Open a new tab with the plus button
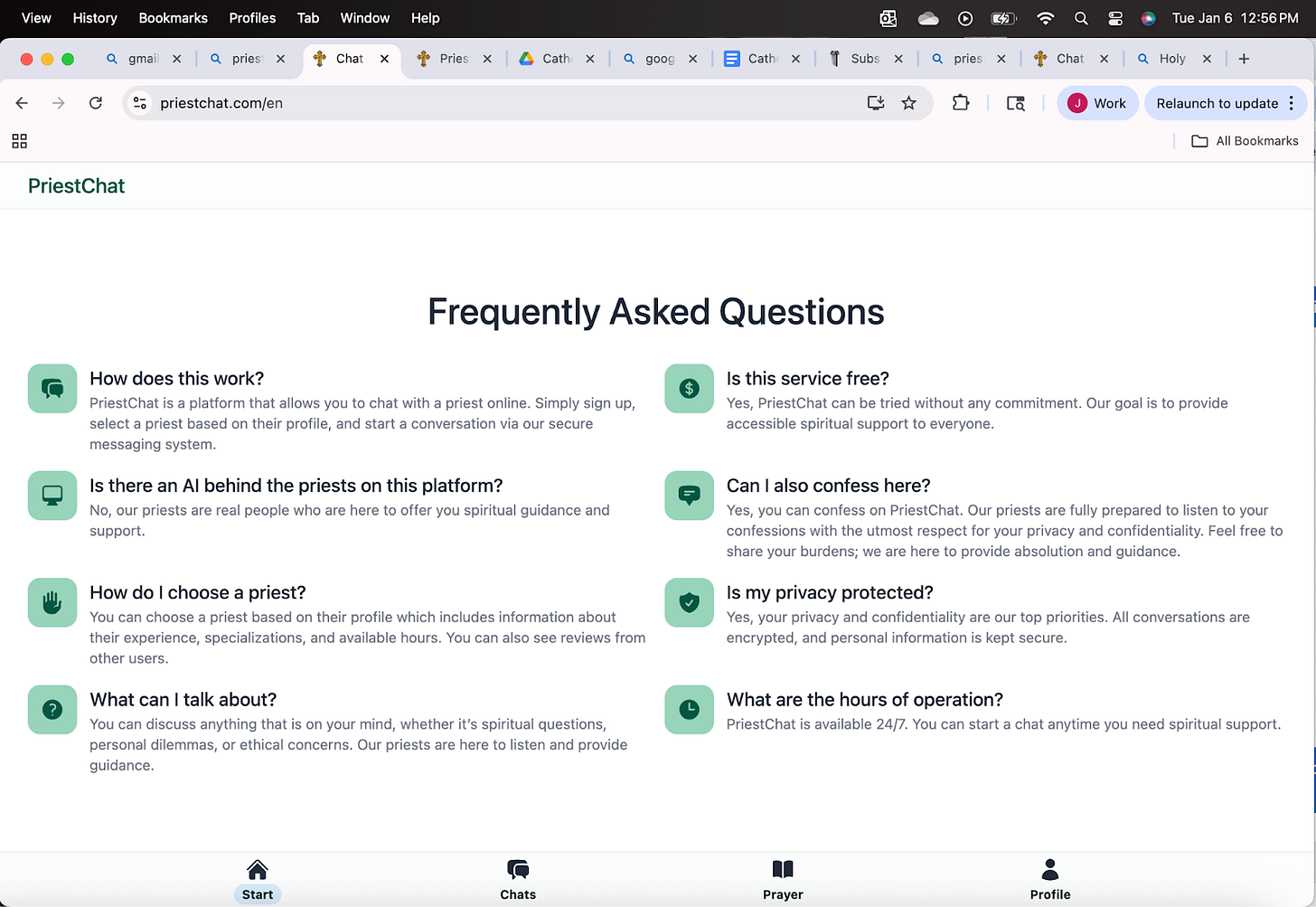Viewport: 1316px width, 907px height. click(1244, 59)
